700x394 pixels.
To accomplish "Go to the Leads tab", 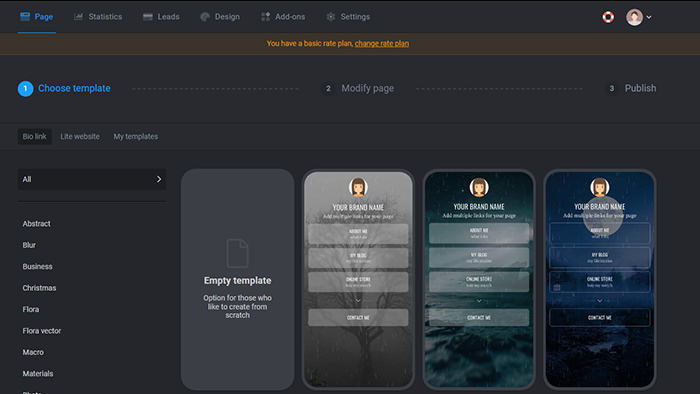I will 161,17.
